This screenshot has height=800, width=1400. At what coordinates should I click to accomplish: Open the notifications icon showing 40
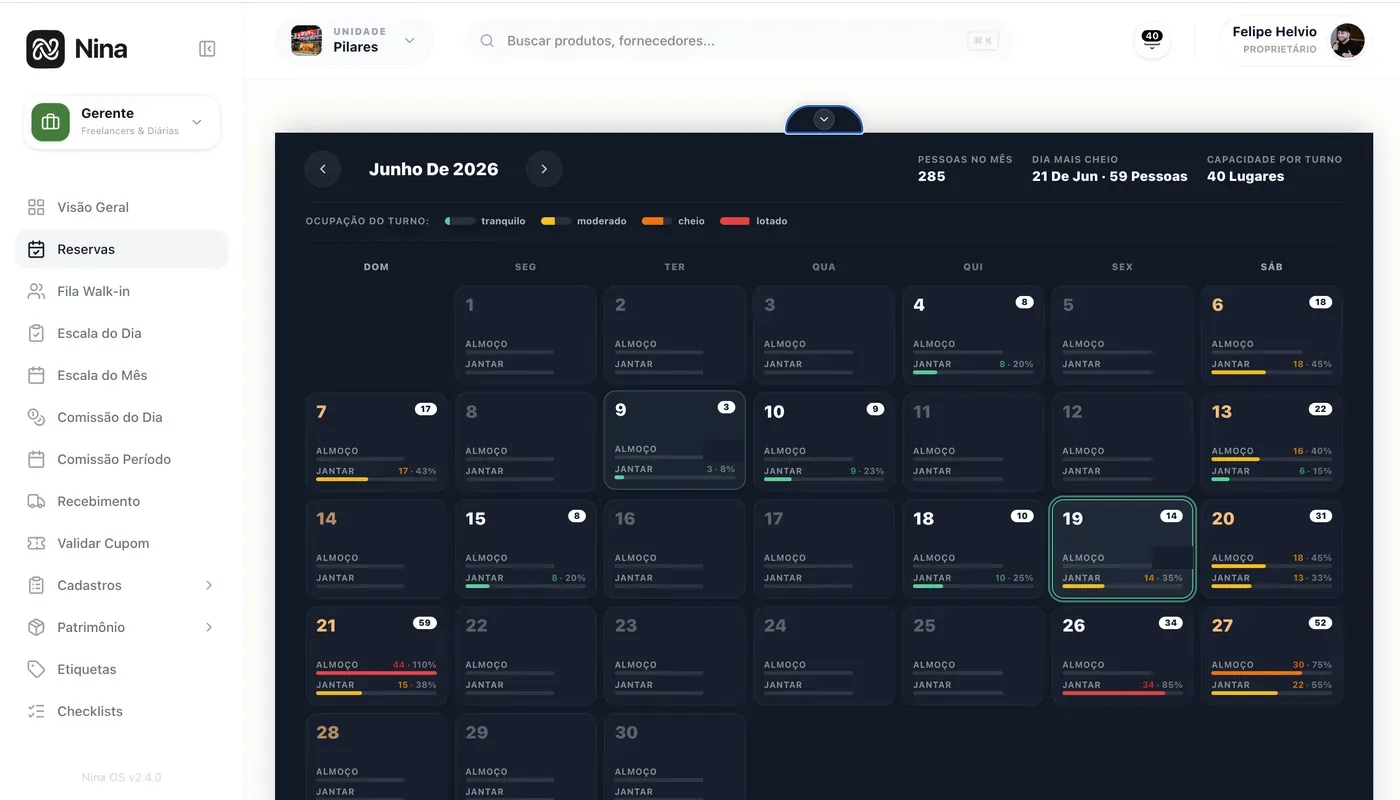1152,41
